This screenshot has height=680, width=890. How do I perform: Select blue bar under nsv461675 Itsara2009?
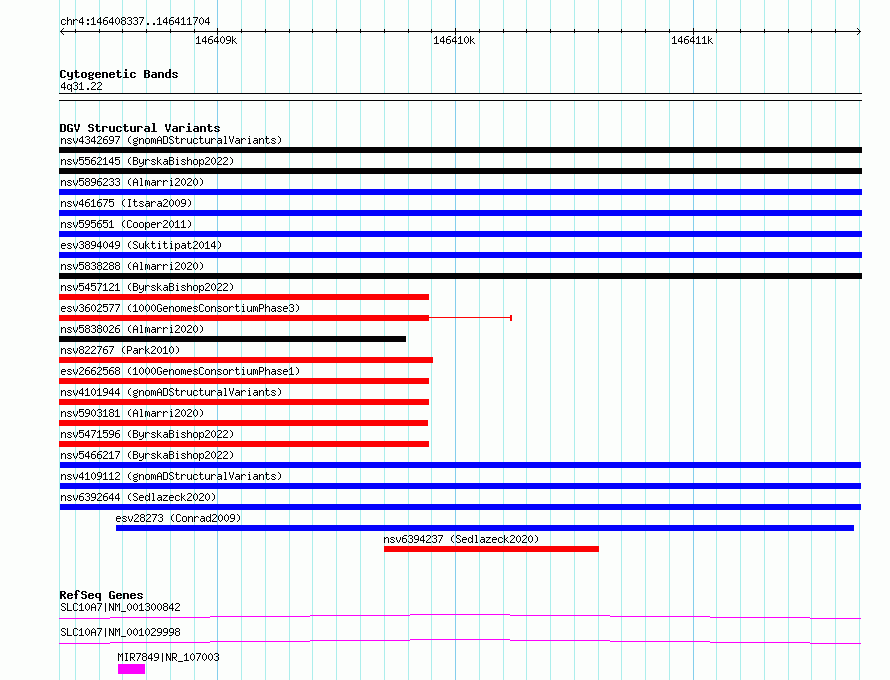coord(460,213)
